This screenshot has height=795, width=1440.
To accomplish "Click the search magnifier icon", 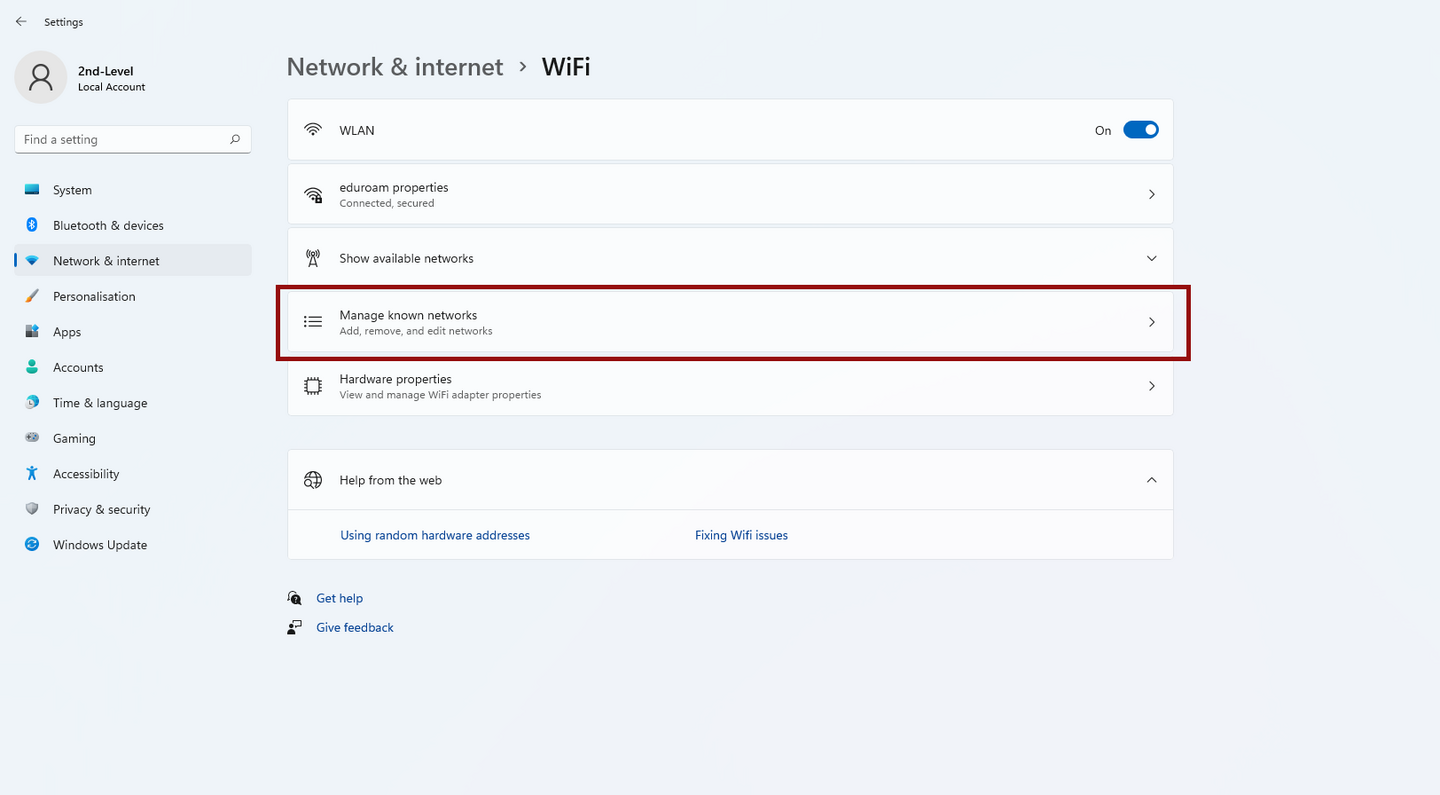I will tap(235, 139).
